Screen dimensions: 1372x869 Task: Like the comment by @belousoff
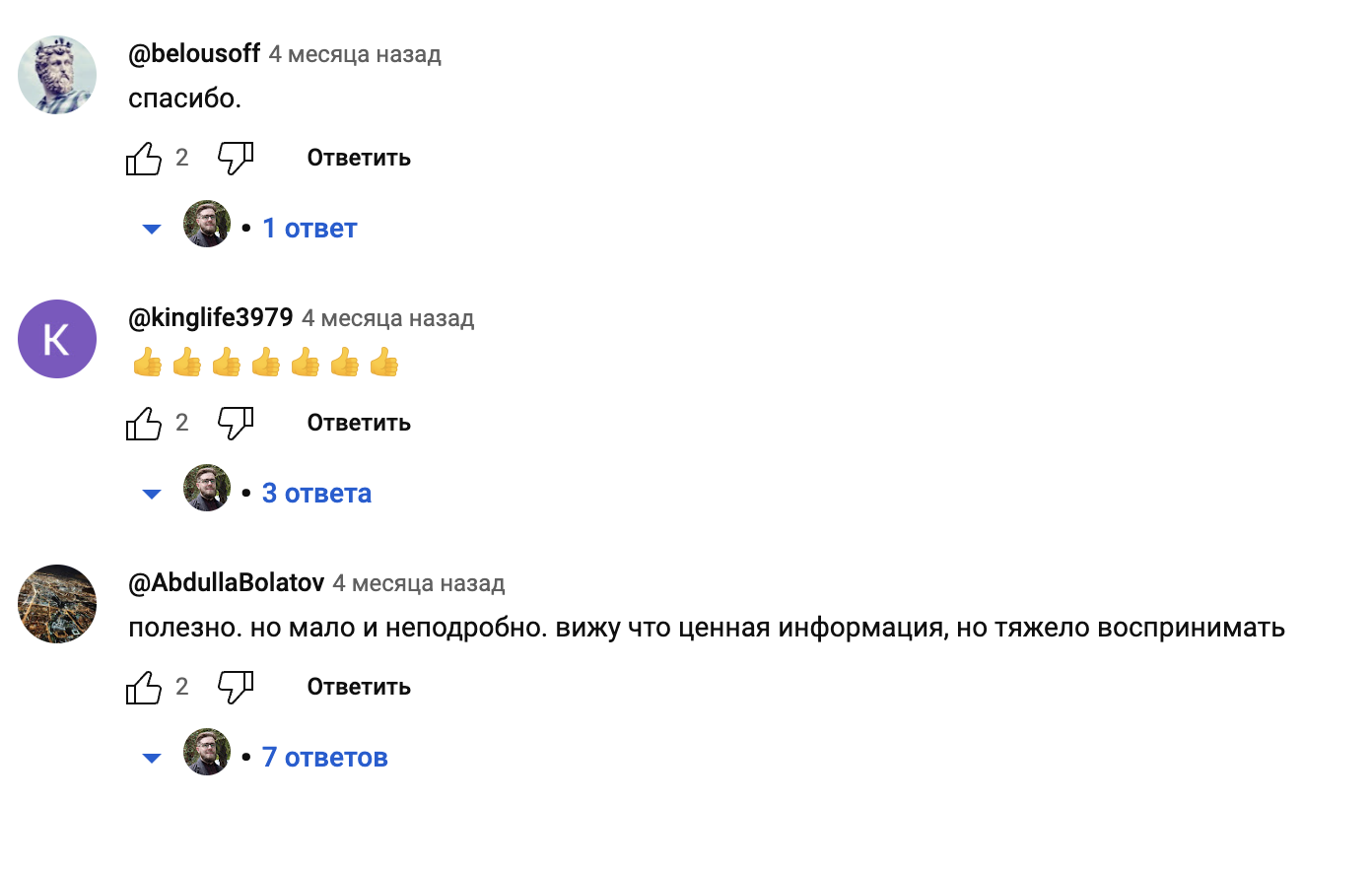coord(144,158)
